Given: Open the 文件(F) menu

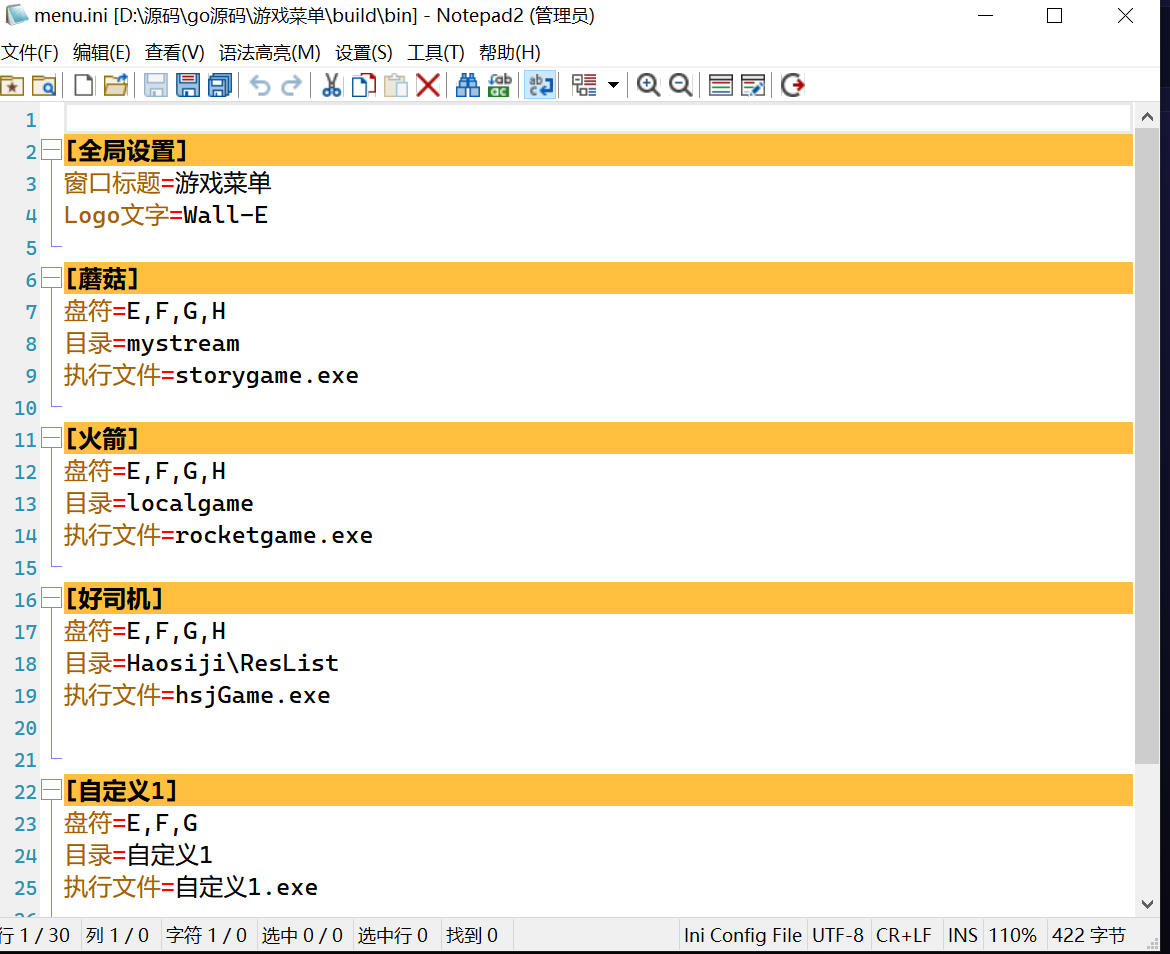Looking at the screenshot, I should [x=30, y=52].
